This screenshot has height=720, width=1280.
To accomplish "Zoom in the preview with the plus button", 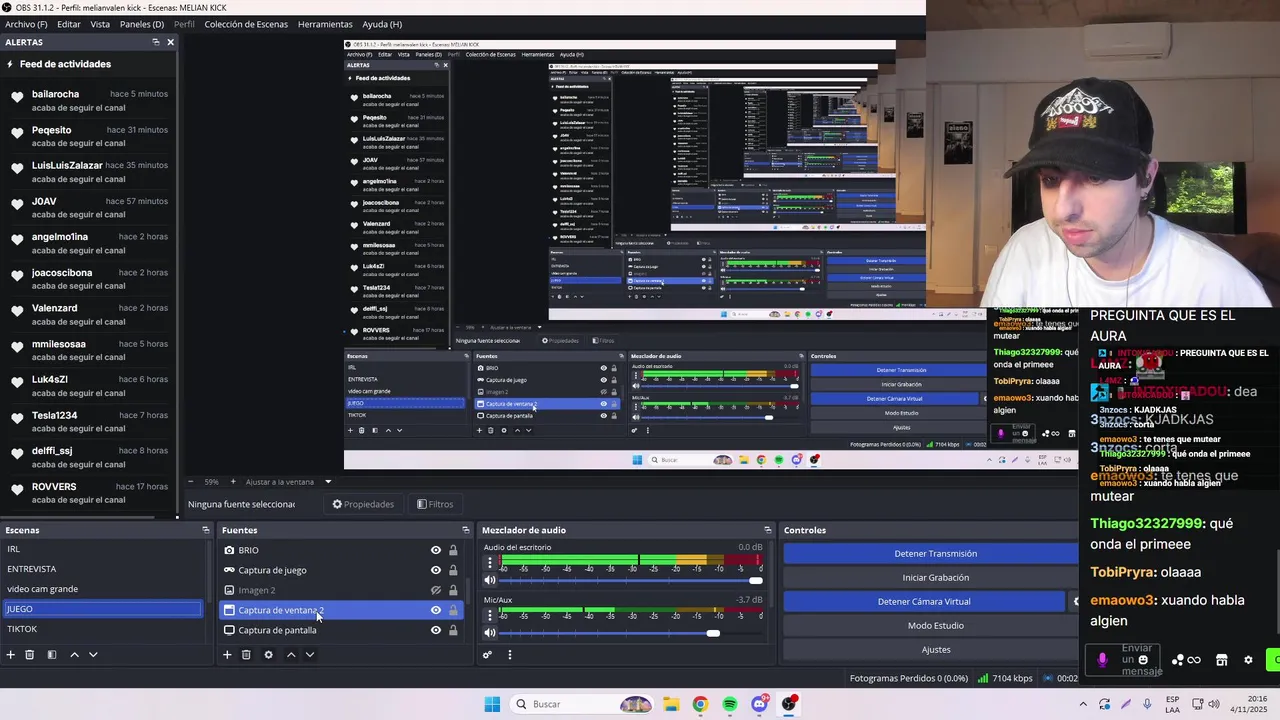I will 233,482.
